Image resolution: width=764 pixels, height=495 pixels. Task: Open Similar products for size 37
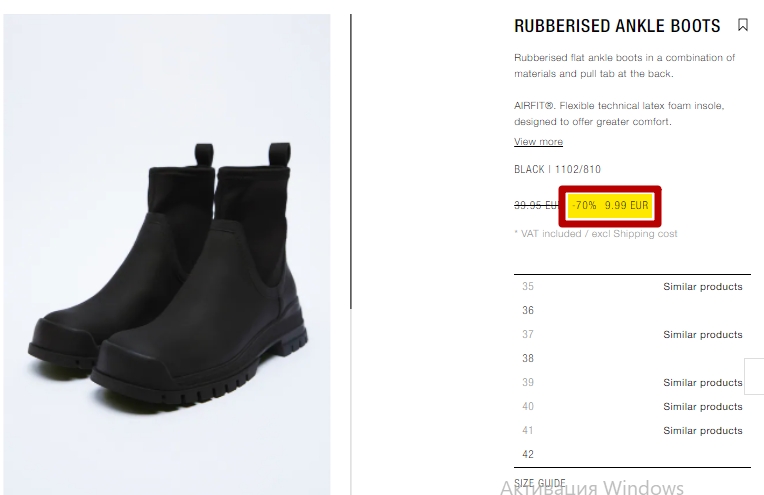[x=703, y=335]
